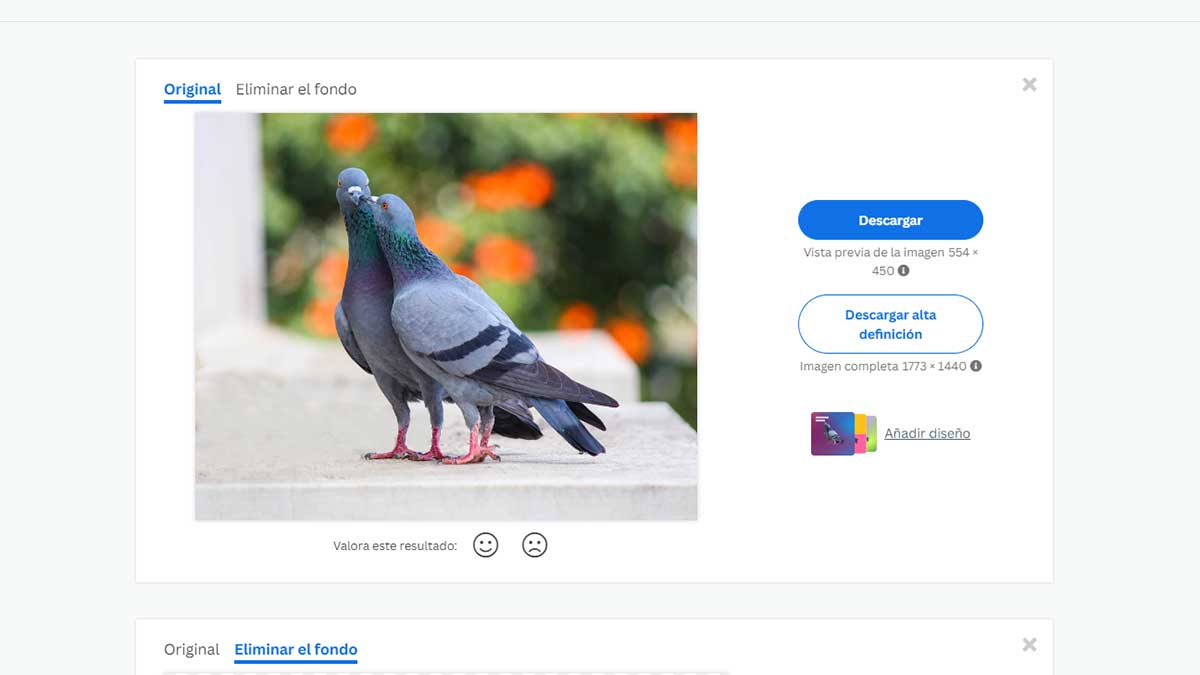Select the Original tab in the lower card
Viewport: 1200px width, 675px height.
pyautogui.click(x=191, y=649)
